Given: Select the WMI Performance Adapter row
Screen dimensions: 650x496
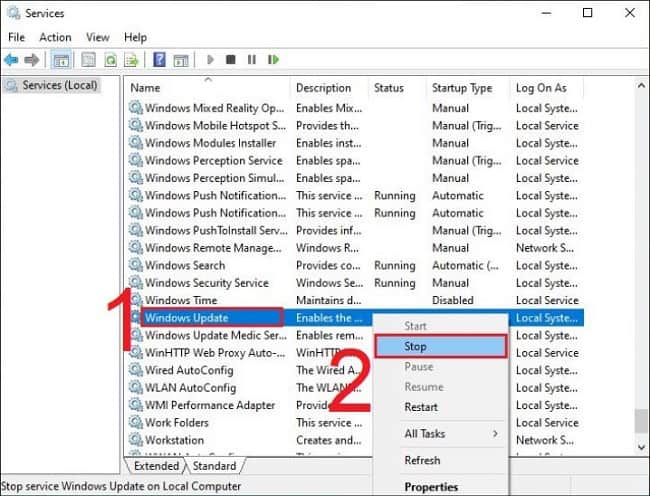Looking at the screenshot, I should (356, 405).
